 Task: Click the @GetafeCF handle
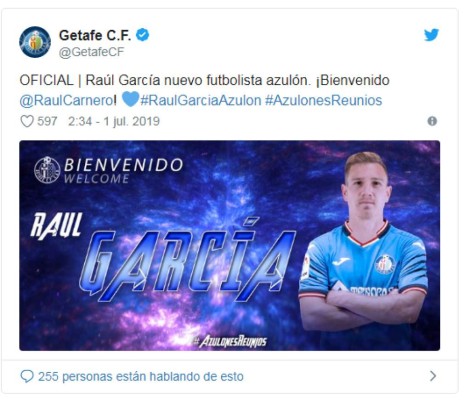(x=91, y=52)
